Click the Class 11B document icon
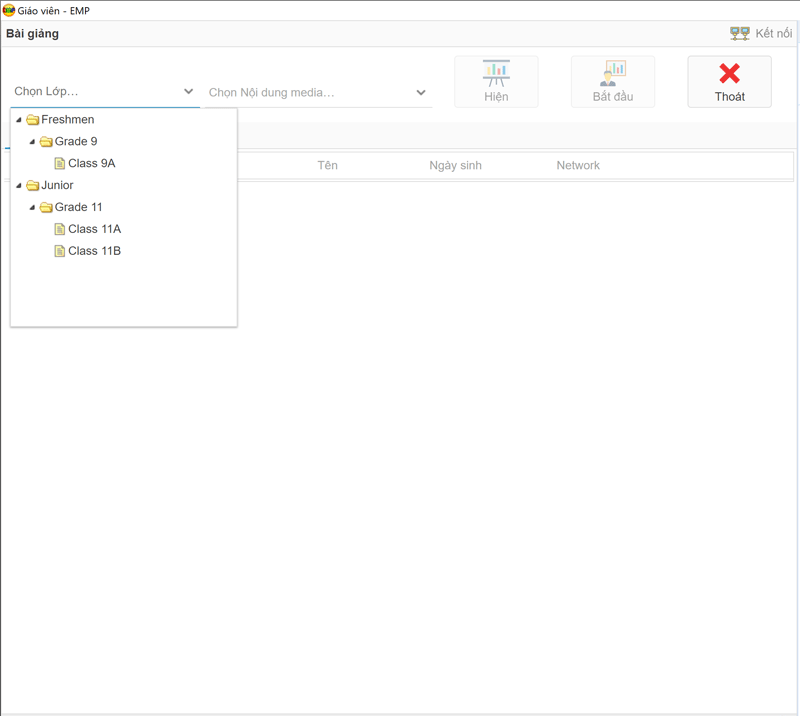Screen dimensions: 800x716 coord(60,251)
